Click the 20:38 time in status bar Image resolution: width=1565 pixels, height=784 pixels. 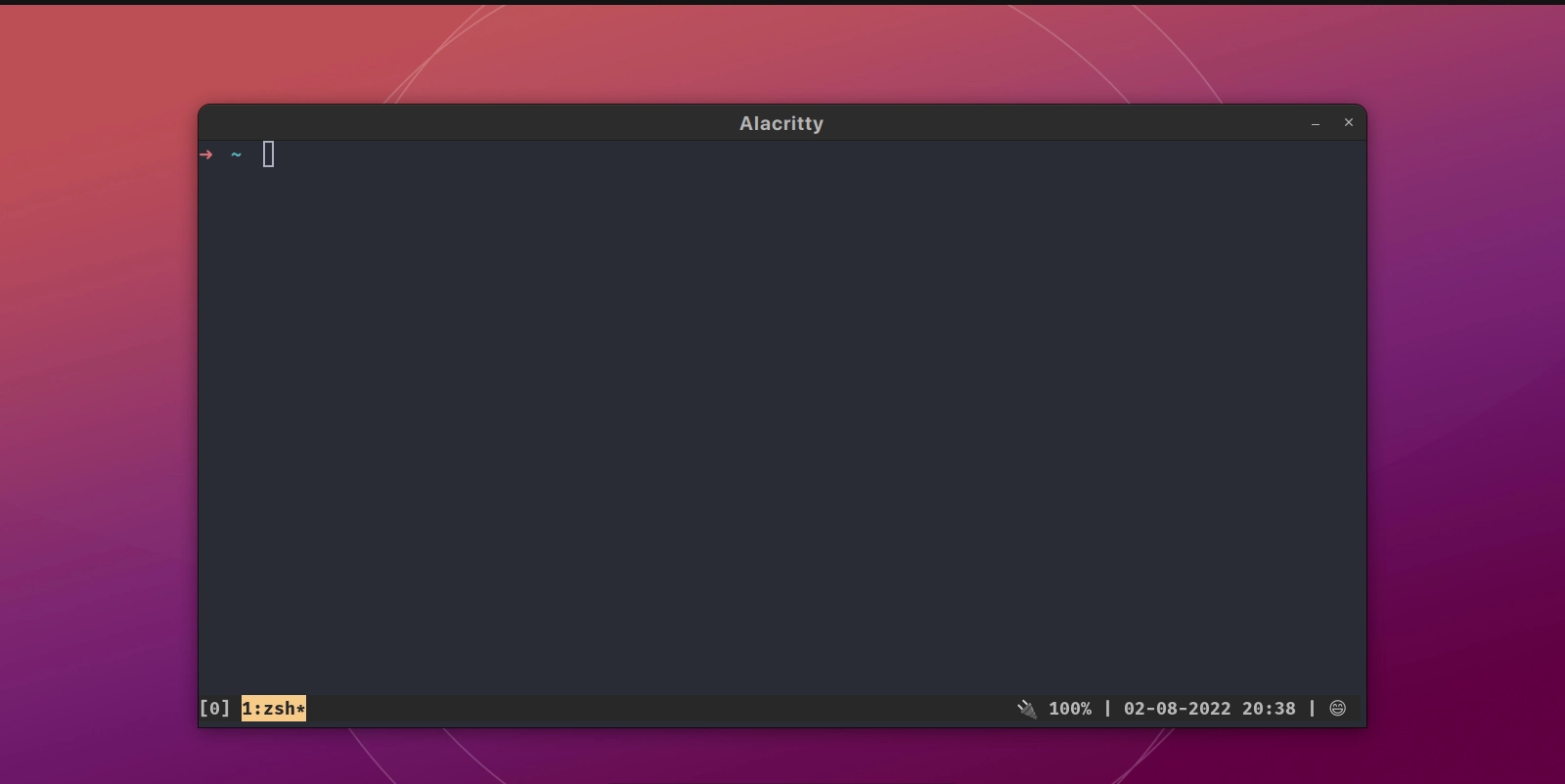click(x=1269, y=709)
